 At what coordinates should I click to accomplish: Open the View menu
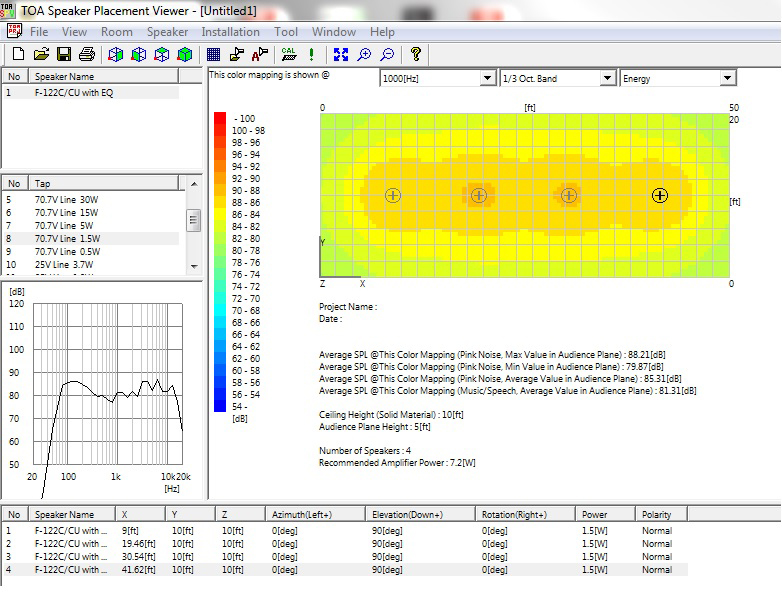(74, 32)
